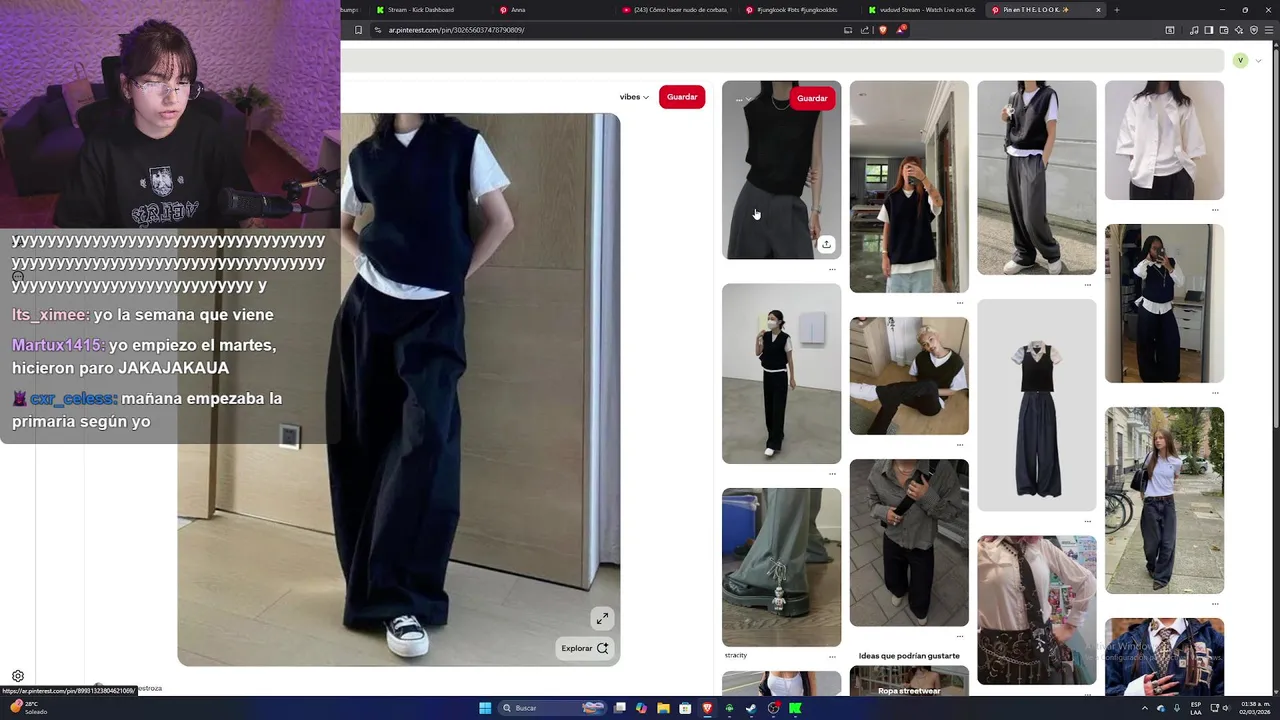Open the masked person black vest pin
This screenshot has height=720, width=1280.
click(781, 374)
